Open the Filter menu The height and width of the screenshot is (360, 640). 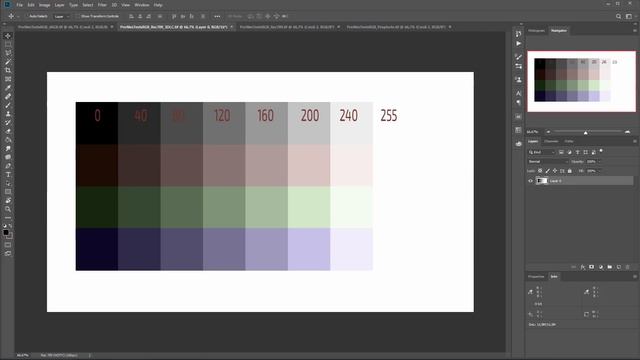pyautogui.click(x=102, y=5)
